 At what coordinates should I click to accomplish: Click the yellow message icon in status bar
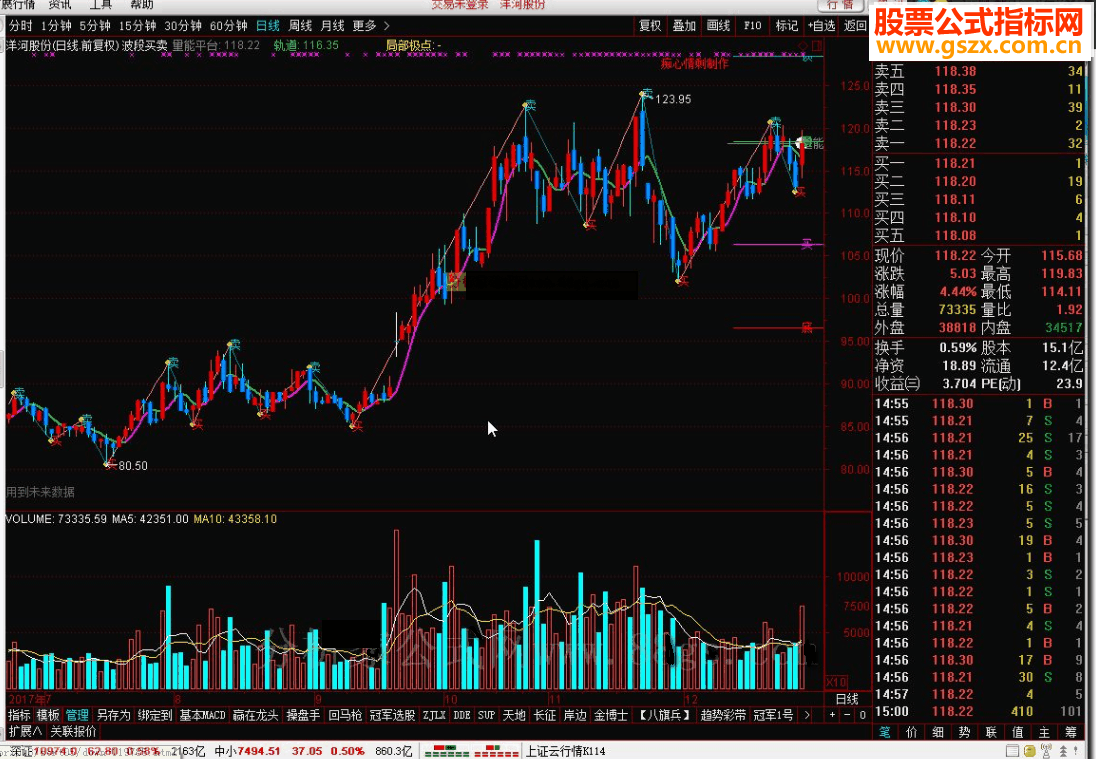pyautogui.click(x=1030, y=751)
